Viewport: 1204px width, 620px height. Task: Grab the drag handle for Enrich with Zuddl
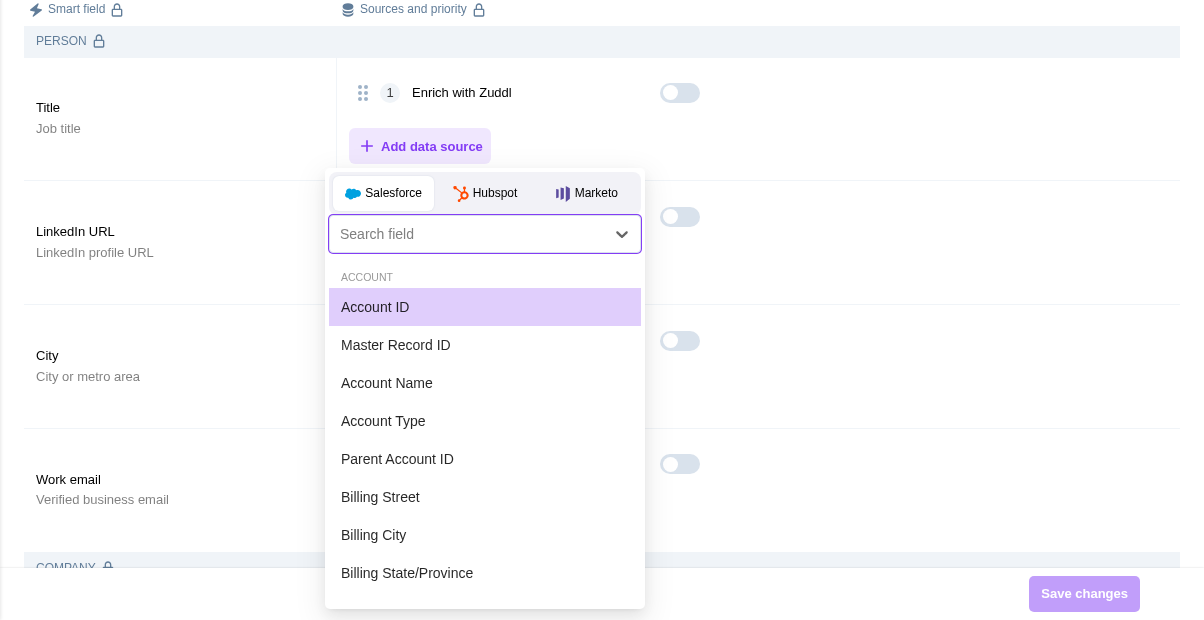[363, 93]
